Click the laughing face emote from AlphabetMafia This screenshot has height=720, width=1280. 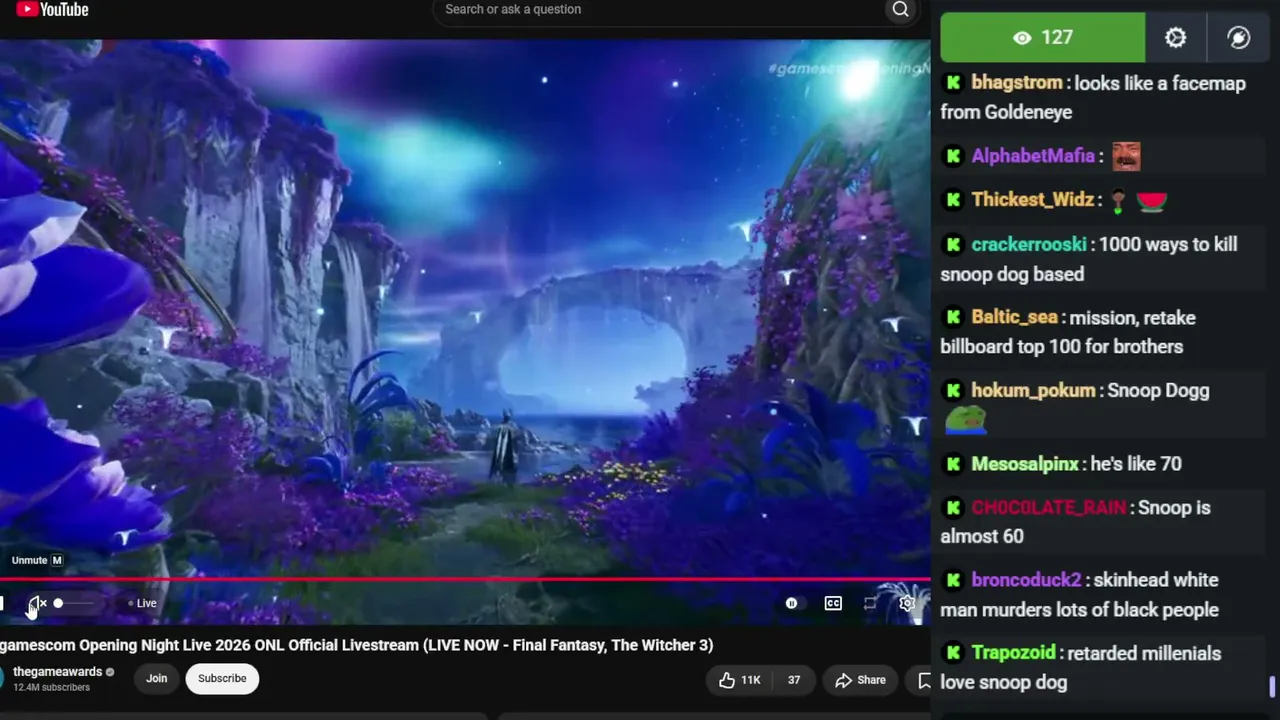tap(1126, 156)
